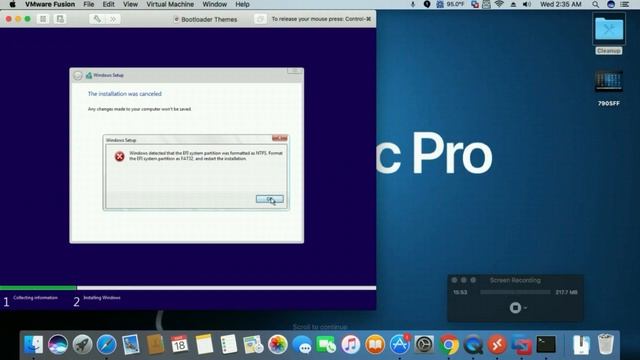The image size is (640, 360).
Task: Open App Store in the Dock
Action: (x=400, y=344)
